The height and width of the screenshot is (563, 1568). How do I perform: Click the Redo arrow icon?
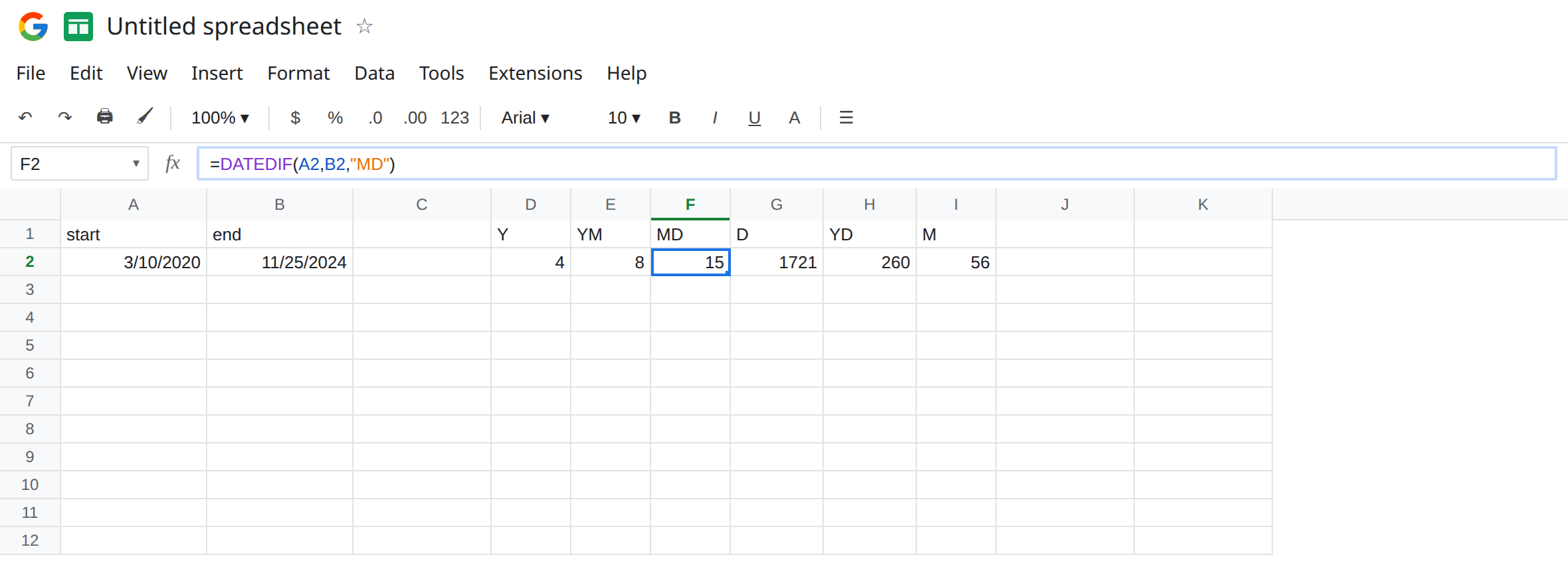[x=64, y=118]
